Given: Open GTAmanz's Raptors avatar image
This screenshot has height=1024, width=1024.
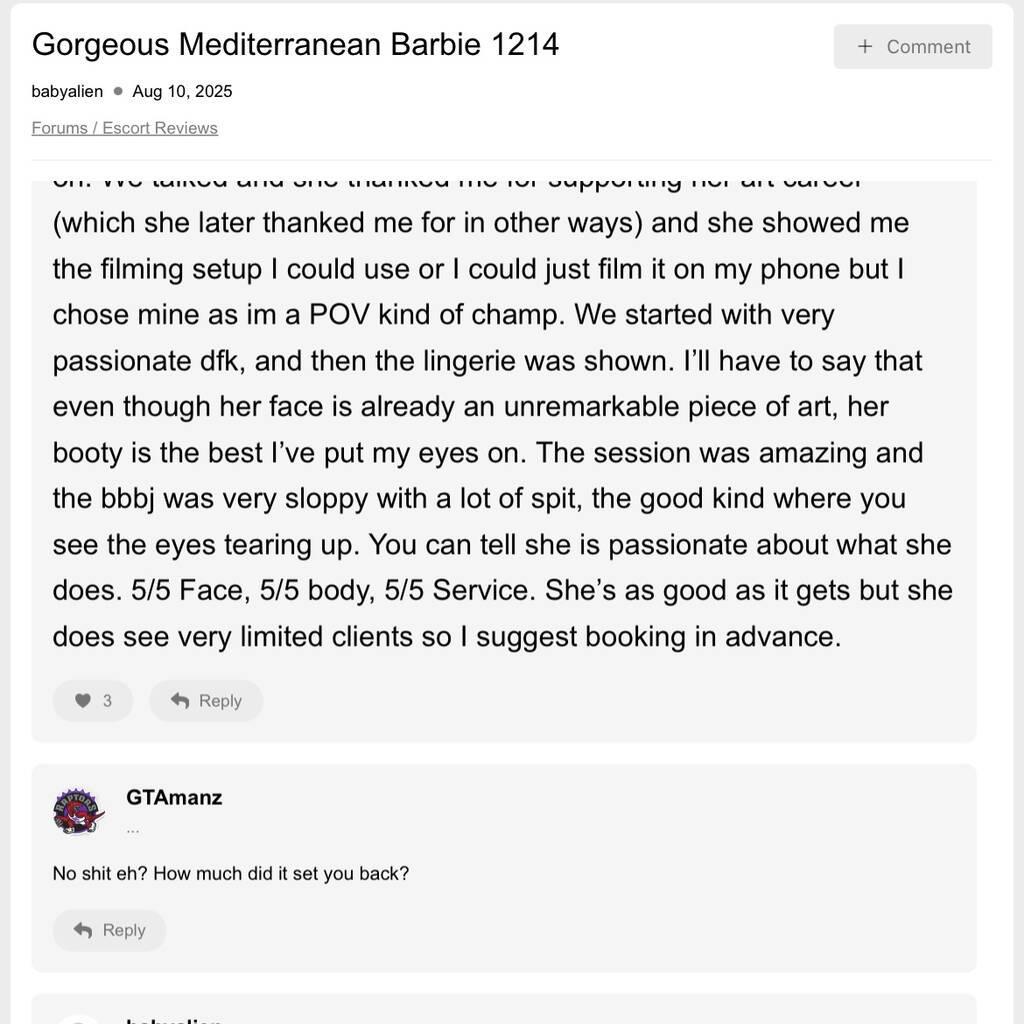Looking at the screenshot, I should [x=78, y=810].
